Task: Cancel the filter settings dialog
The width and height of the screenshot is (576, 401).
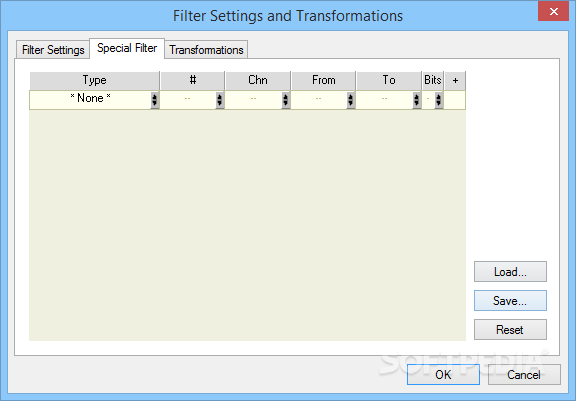Action: 524,375
